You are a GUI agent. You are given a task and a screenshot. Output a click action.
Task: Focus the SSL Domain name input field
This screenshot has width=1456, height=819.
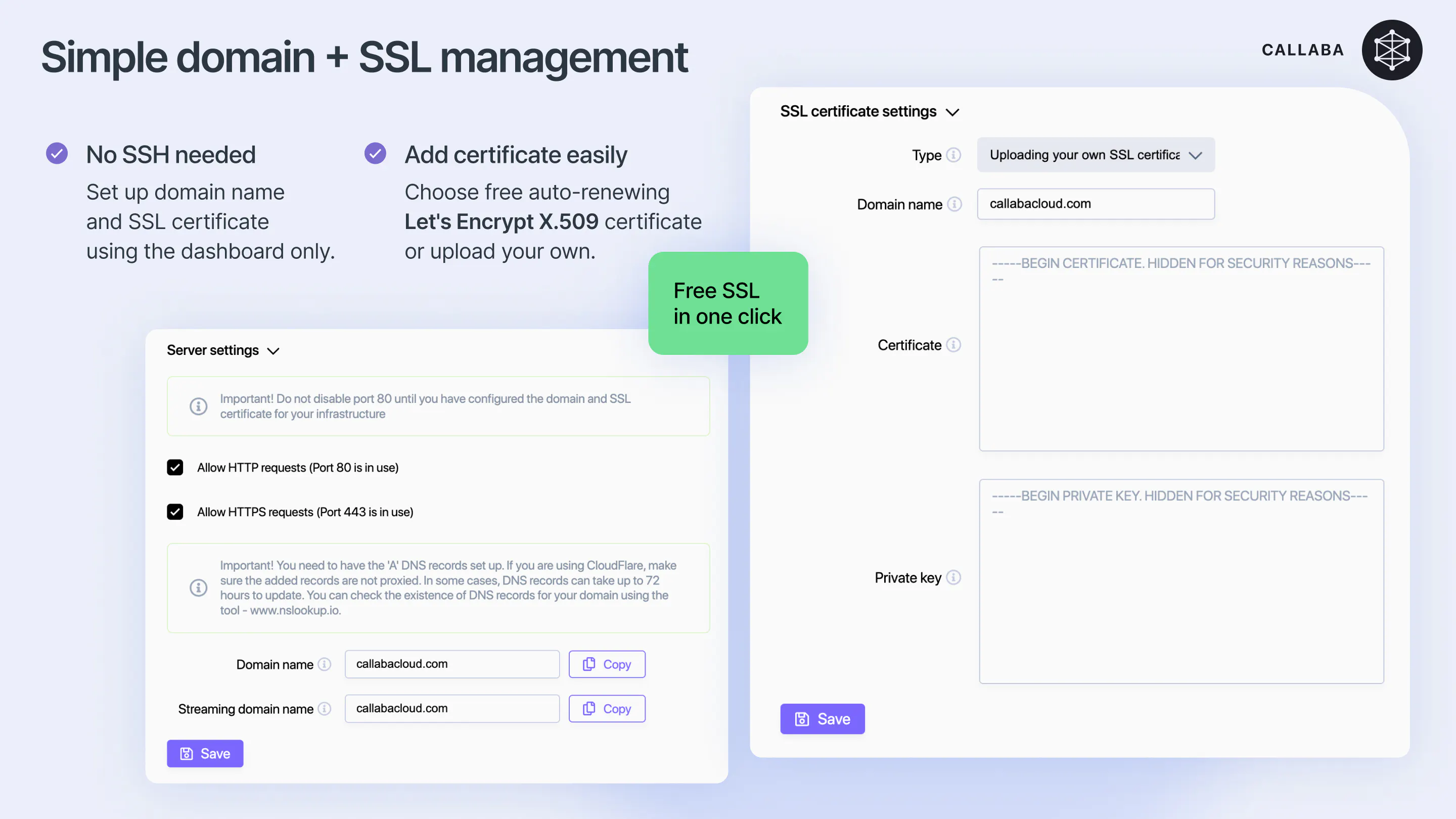[1096, 204]
